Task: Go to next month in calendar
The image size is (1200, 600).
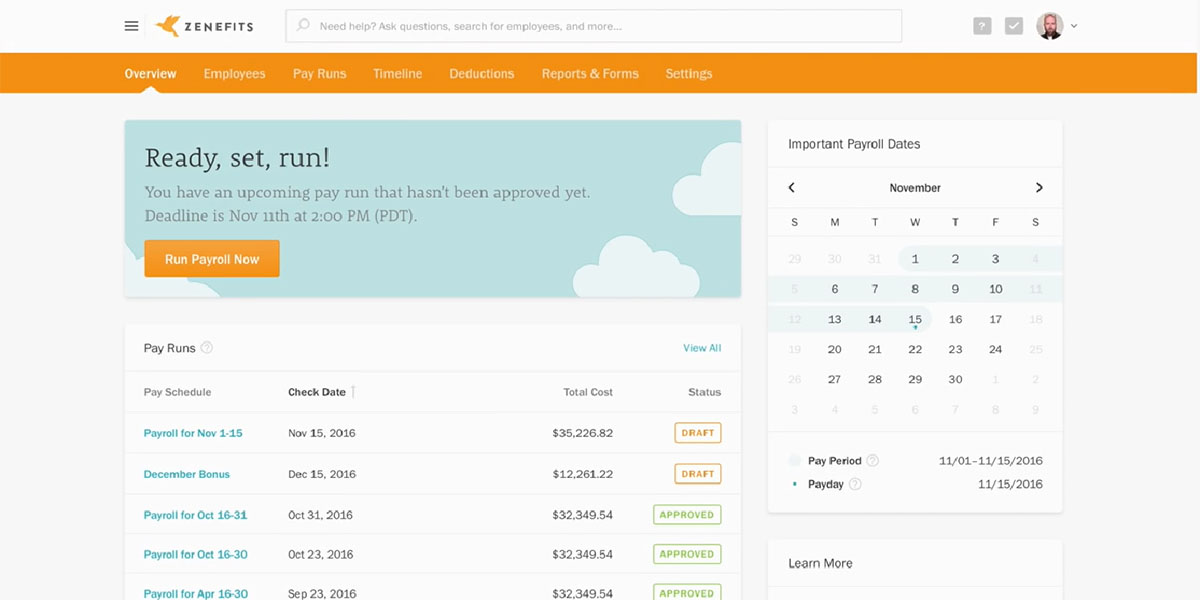Action: (1039, 188)
